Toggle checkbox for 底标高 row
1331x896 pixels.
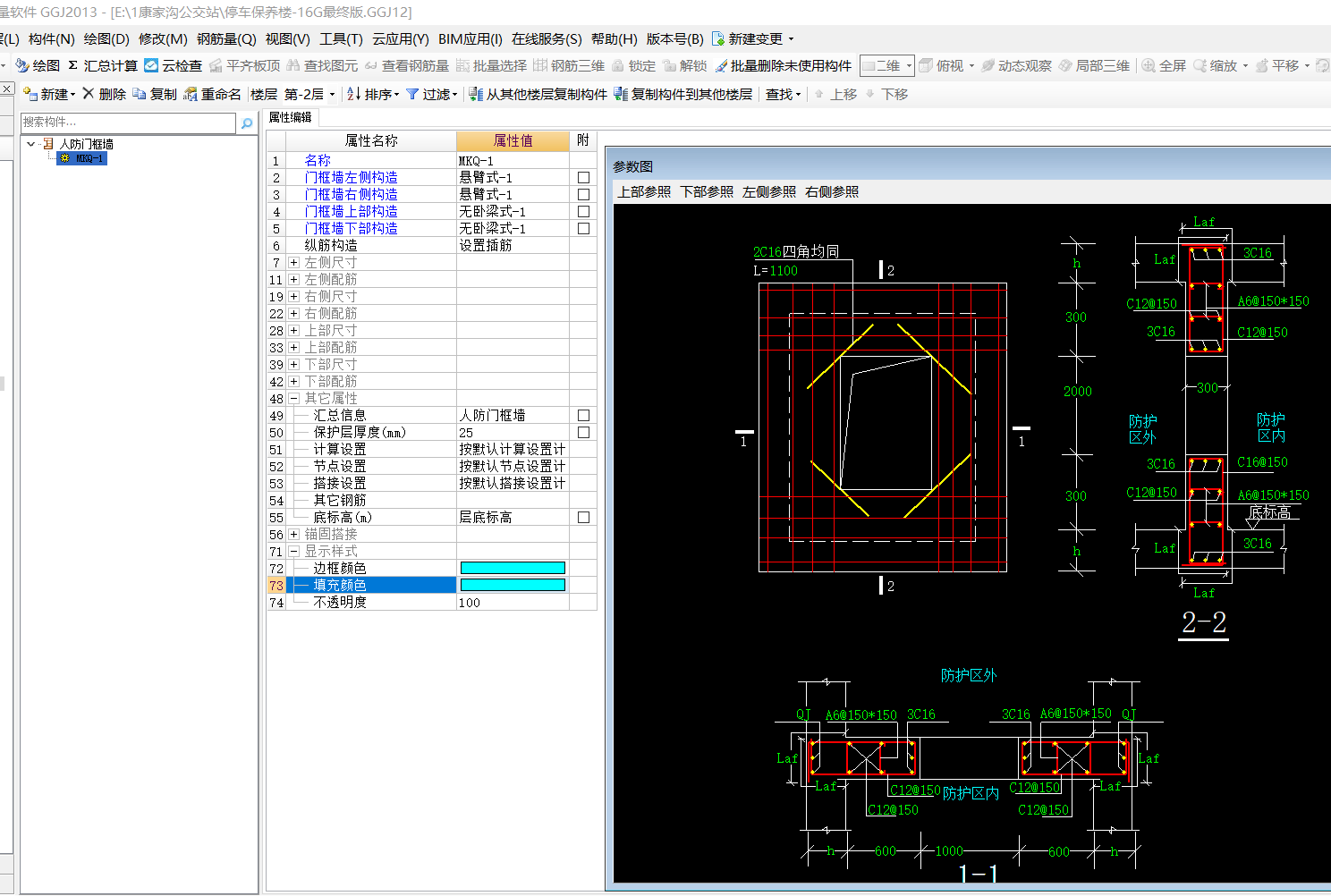point(583,517)
